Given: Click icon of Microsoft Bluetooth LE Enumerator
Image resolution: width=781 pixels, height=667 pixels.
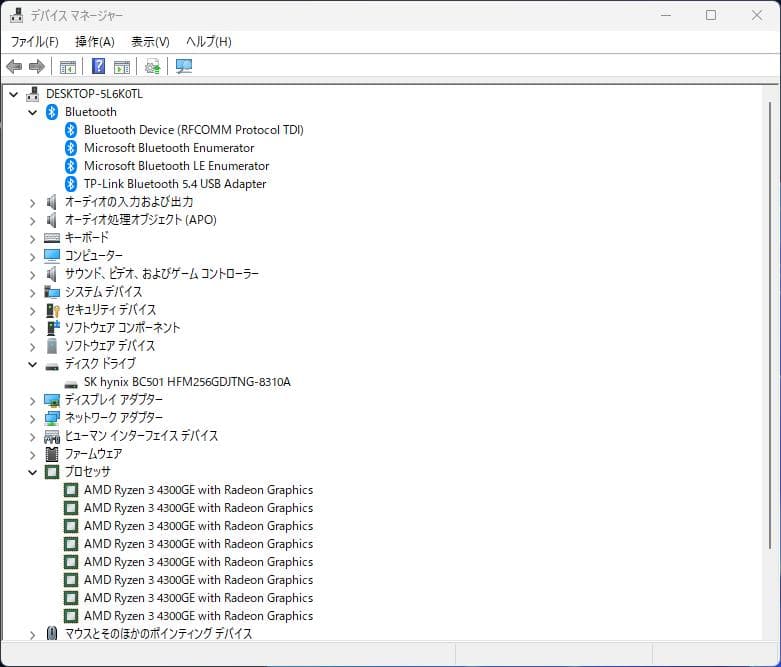Looking at the screenshot, I should 71,166.
